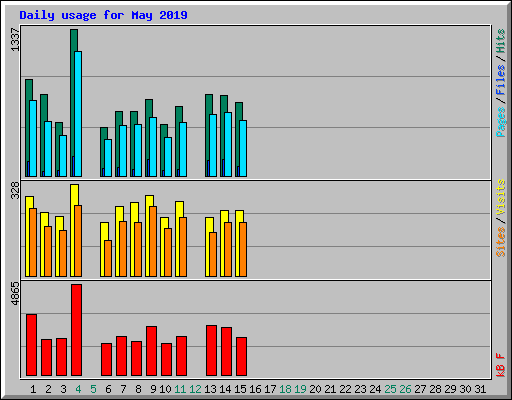Click the 1337 hits axis value
The width and height of the screenshot is (512, 400).
coord(15,40)
